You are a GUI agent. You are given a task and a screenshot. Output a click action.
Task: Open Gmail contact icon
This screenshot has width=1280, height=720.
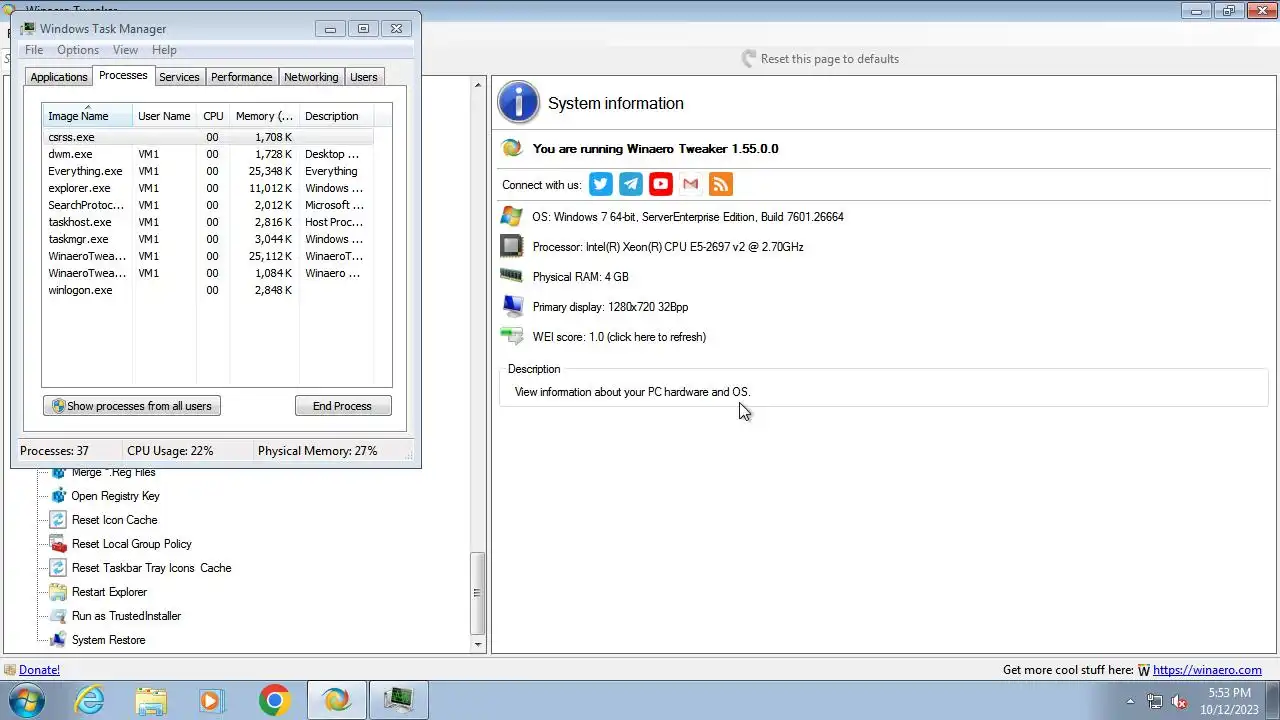pos(691,184)
